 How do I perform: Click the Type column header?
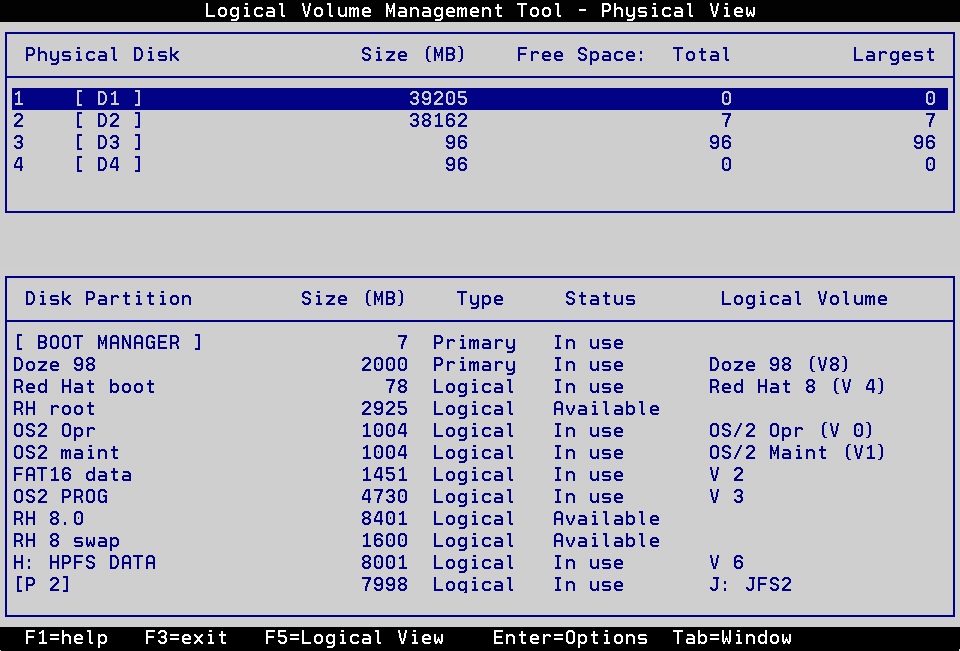[481, 299]
